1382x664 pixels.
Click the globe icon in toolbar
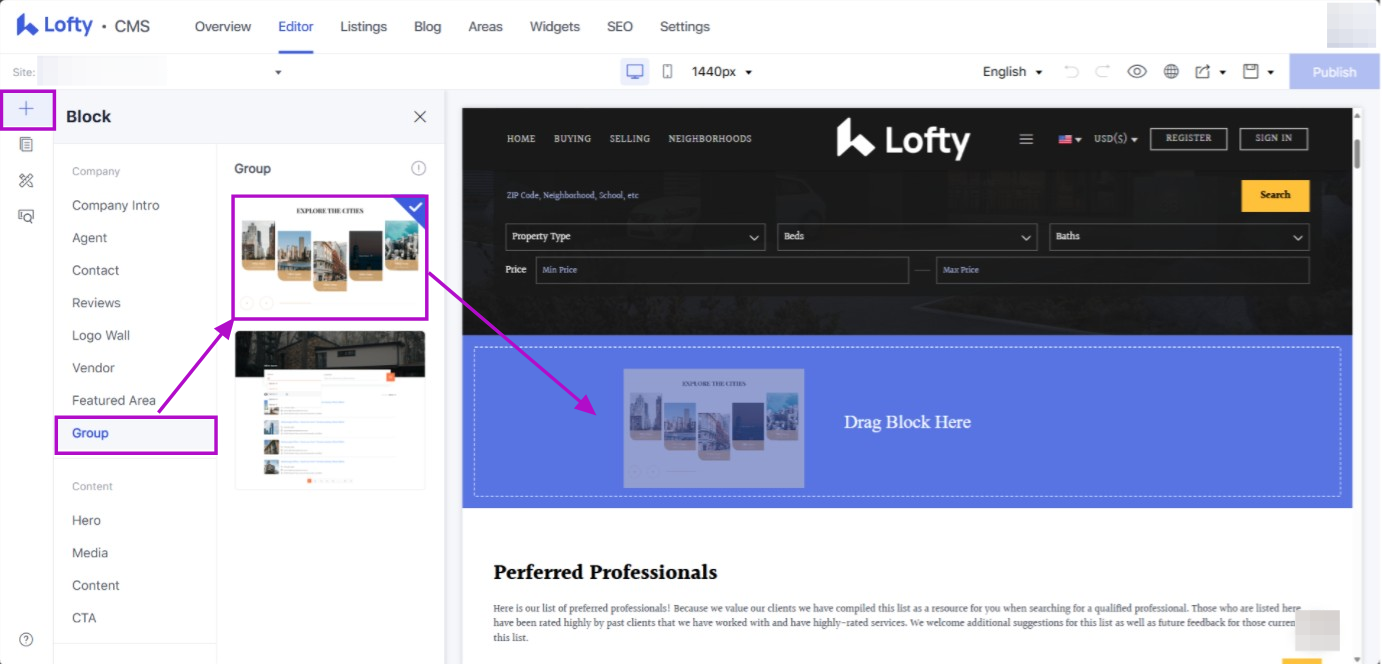(x=1171, y=72)
